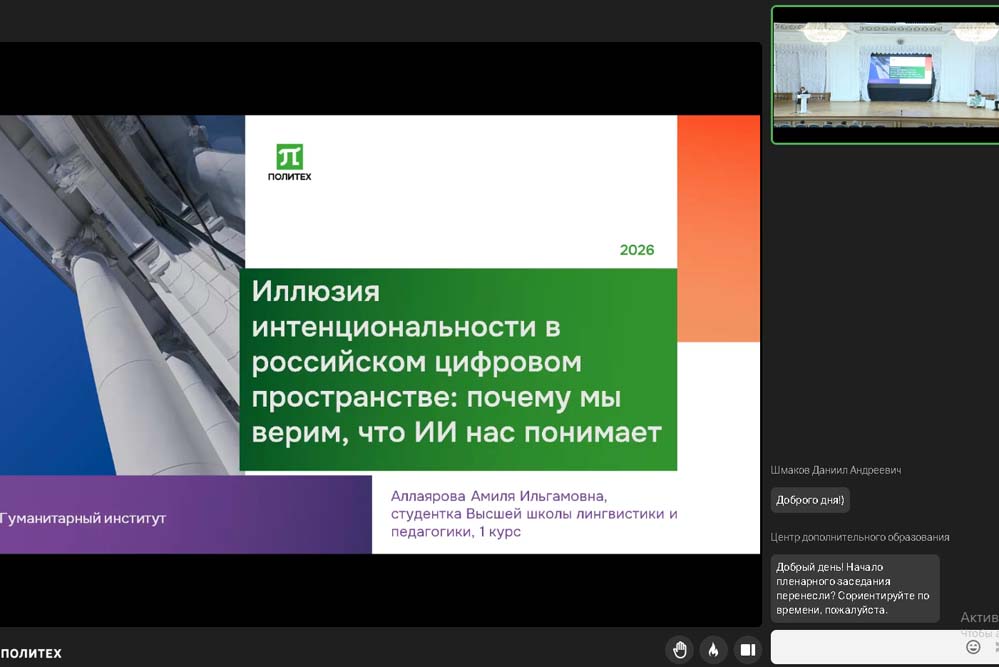The image size is (999, 667).
Task: Toggle the side chat panel layout icon
Action: point(746,650)
